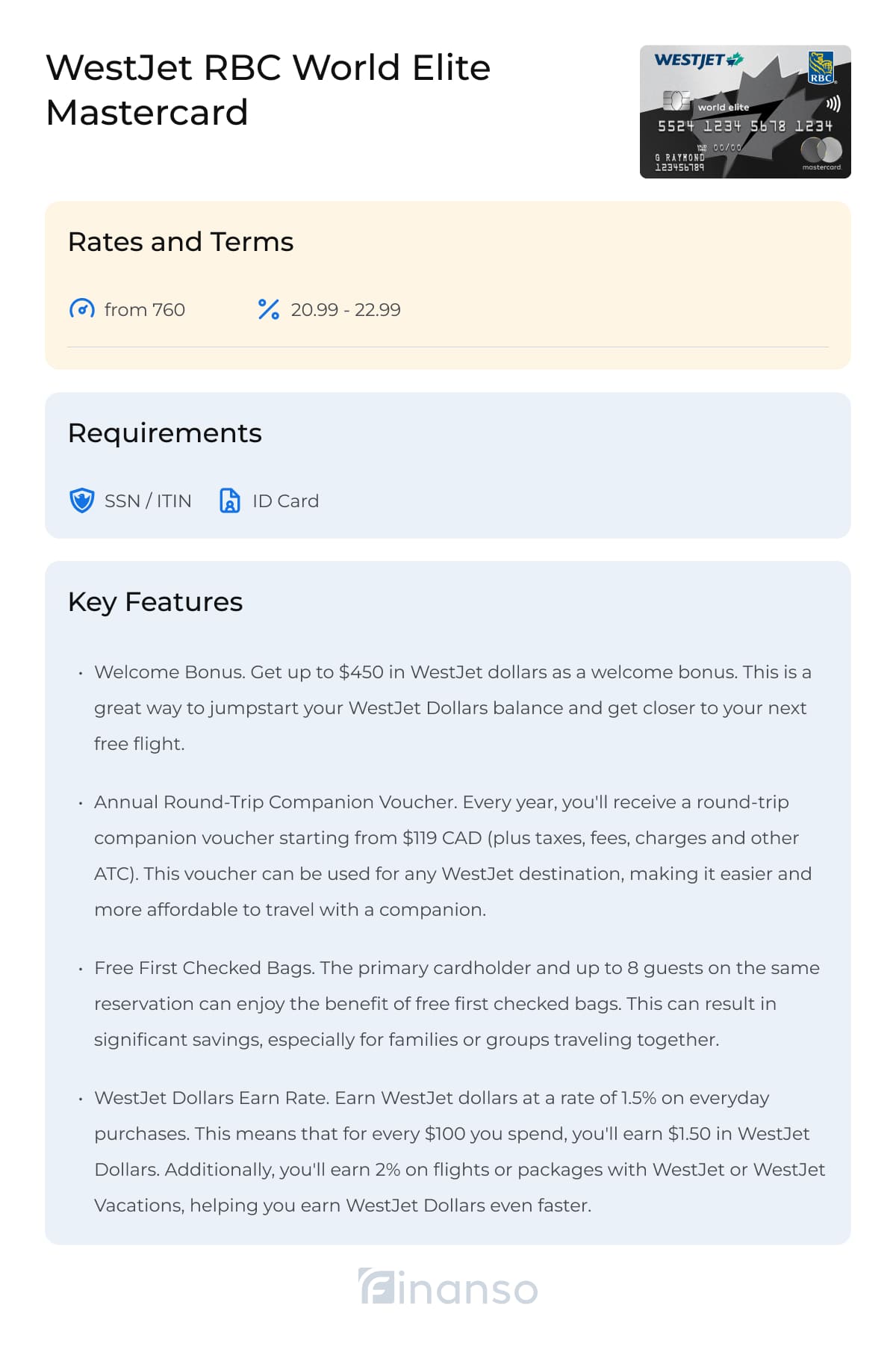Click the Key Features heading
896x1349 pixels.
coord(155,602)
